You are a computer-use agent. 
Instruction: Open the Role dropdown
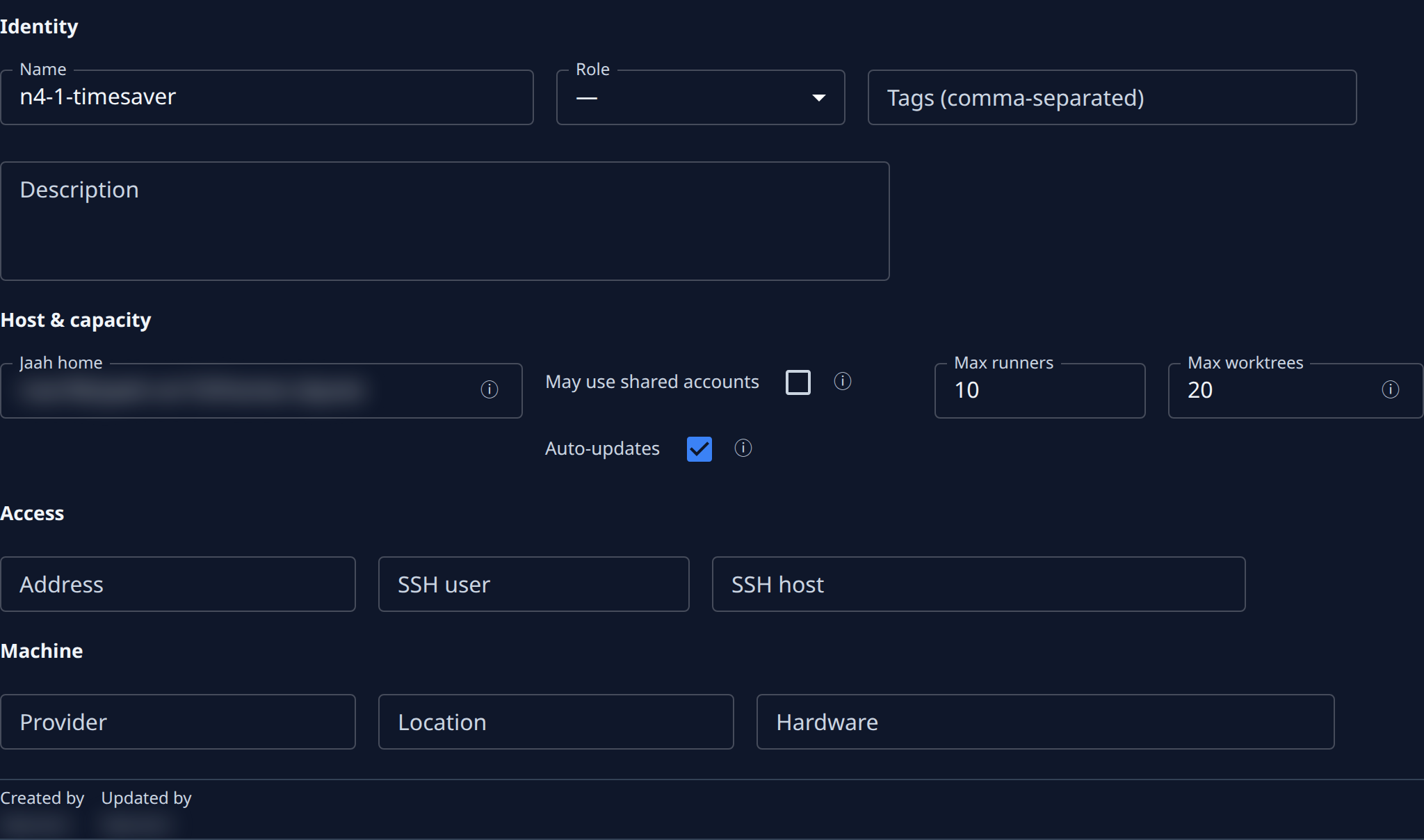tap(701, 97)
